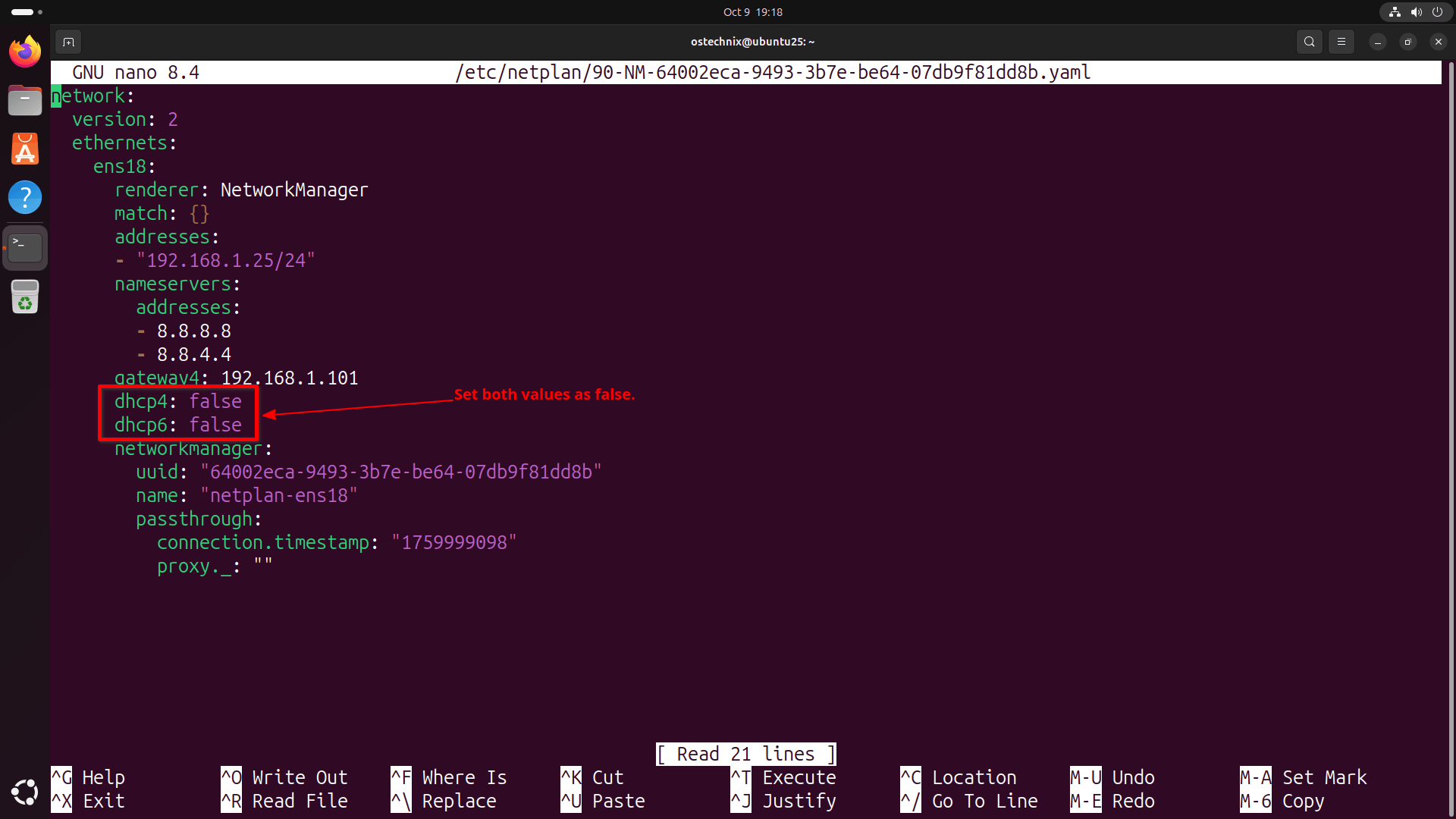
Task: Click the highlighted dhcp4 false line
Action: [x=178, y=401]
